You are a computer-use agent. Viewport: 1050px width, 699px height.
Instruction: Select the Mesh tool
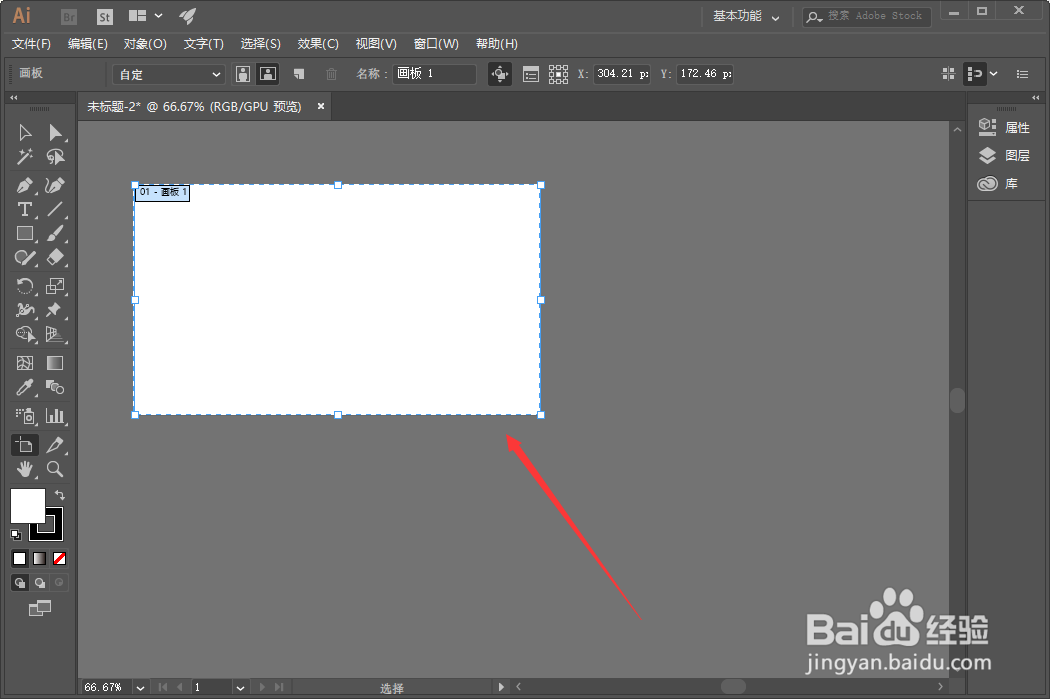point(25,363)
